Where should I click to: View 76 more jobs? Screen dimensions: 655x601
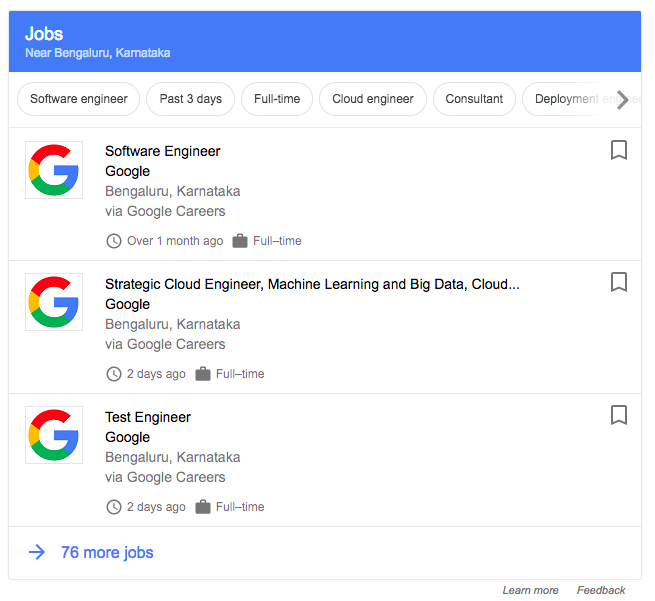[x=107, y=552]
